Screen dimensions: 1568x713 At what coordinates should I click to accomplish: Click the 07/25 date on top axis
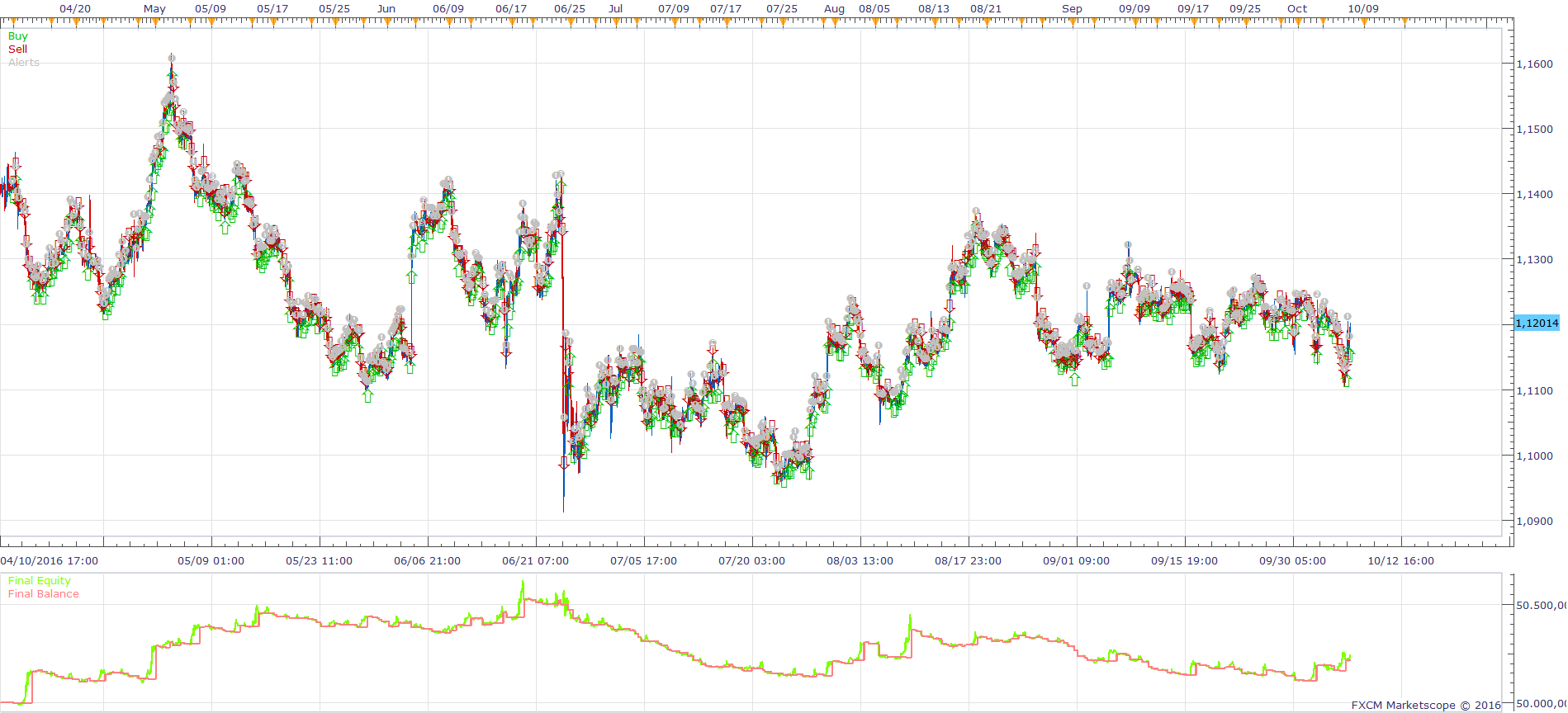[782, 9]
